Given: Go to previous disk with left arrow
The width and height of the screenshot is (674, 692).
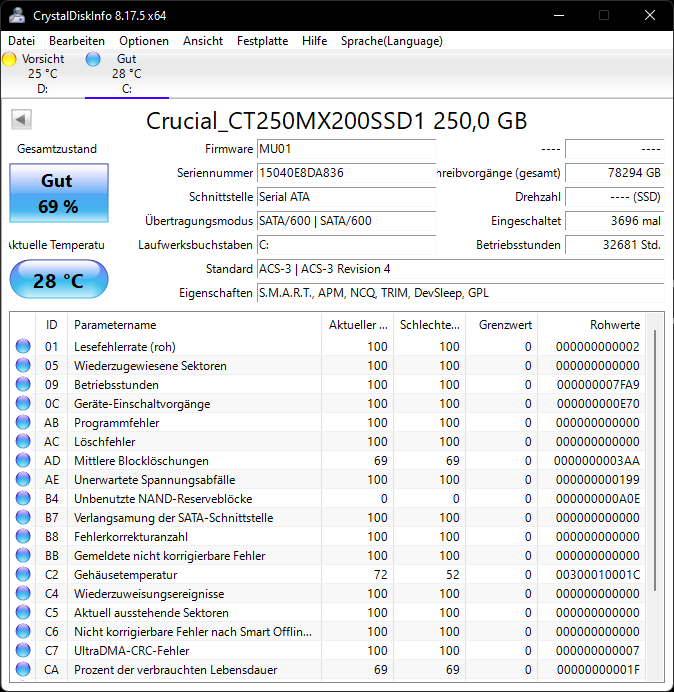Looking at the screenshot, I should click(x=21, y=119).
